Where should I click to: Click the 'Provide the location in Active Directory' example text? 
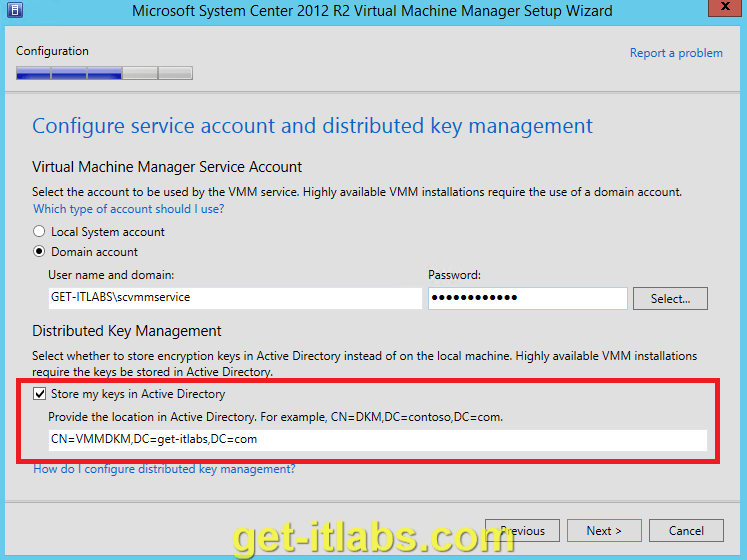(275, 417)
